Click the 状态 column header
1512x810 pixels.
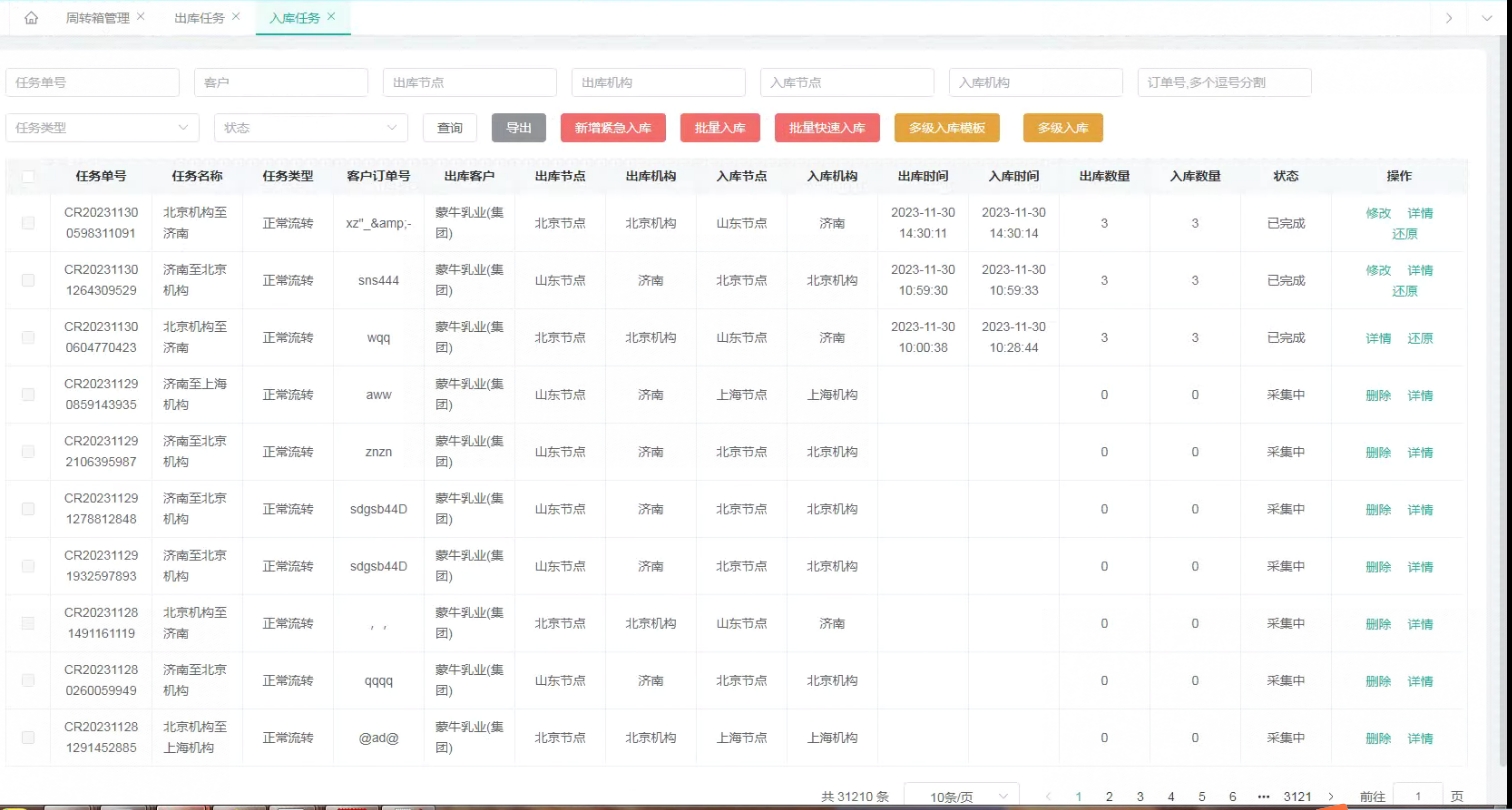(x=1286, y=176)
